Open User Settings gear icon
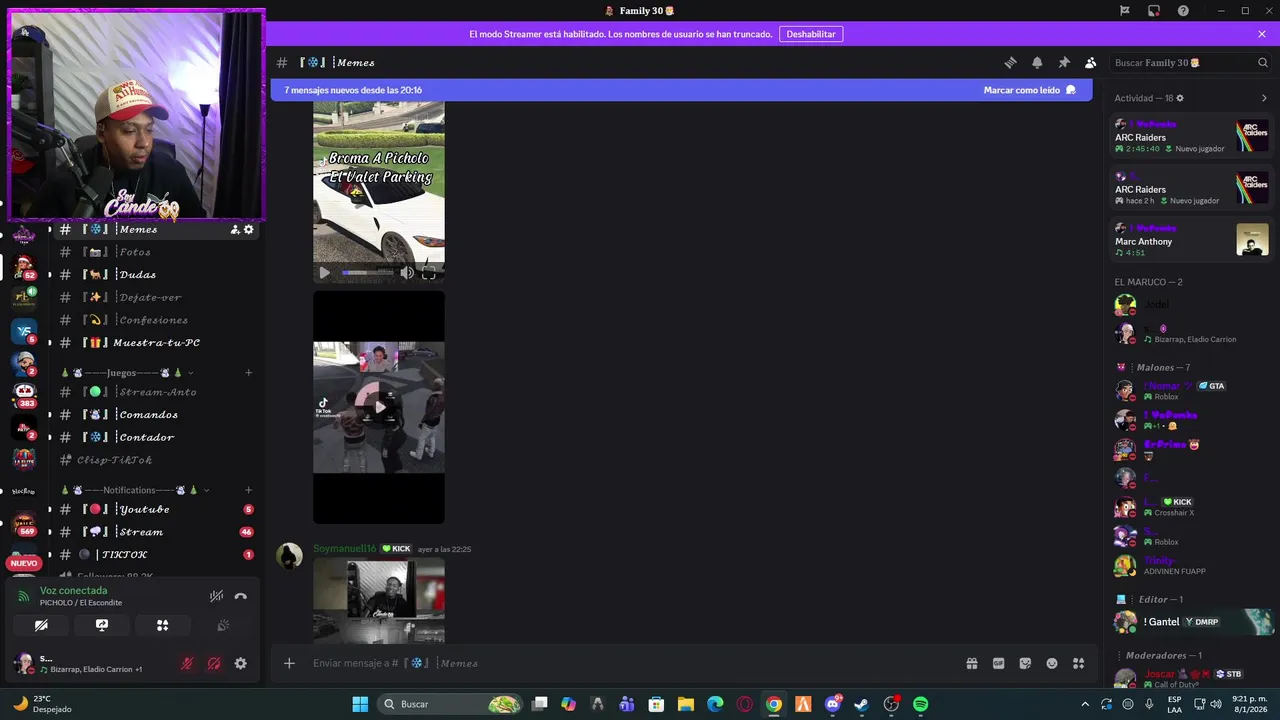Viewport: 1280px width, 720px height. pos(240,663)
